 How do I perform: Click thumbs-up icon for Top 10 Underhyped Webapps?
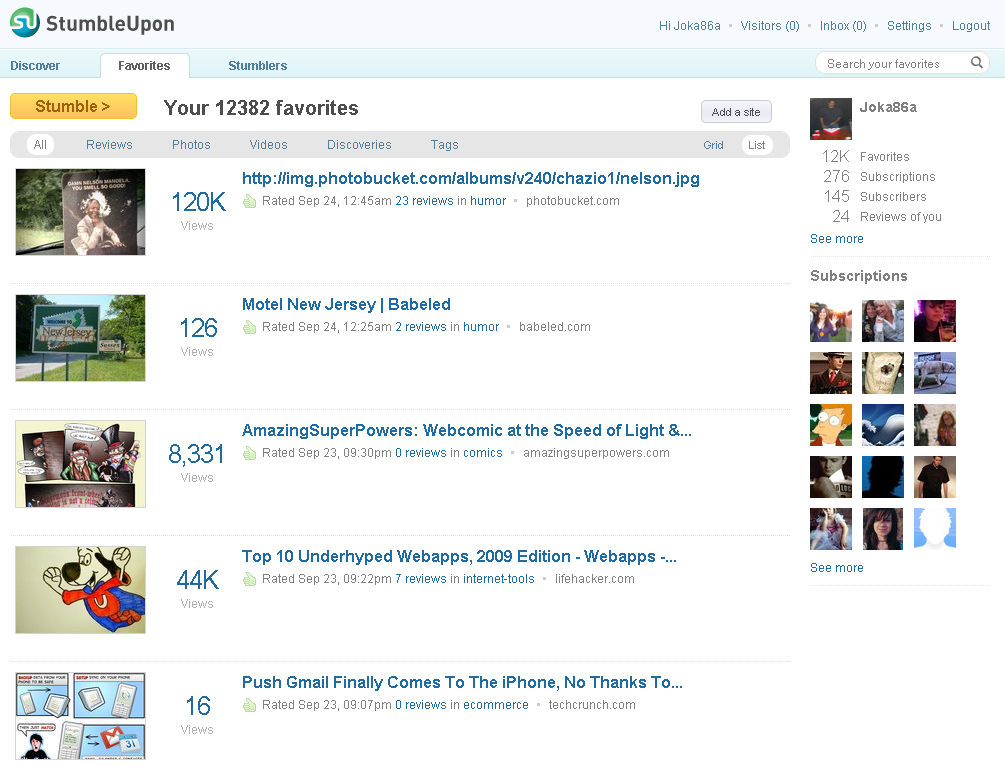click(249, 579)
